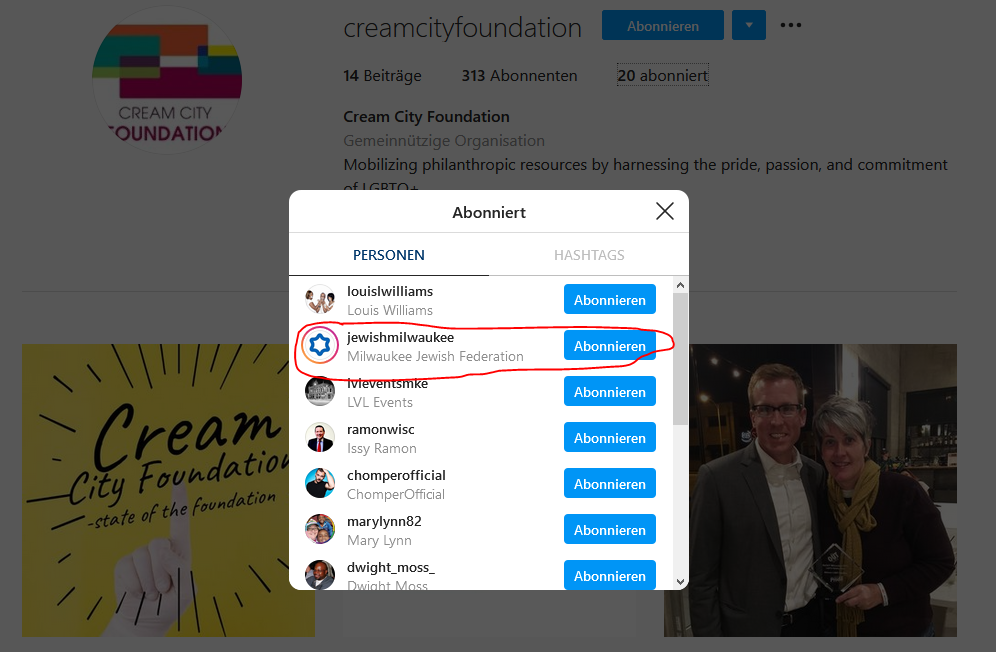Open the Cream City Foundation profile logo
The image size is (996, 652).
167,79
